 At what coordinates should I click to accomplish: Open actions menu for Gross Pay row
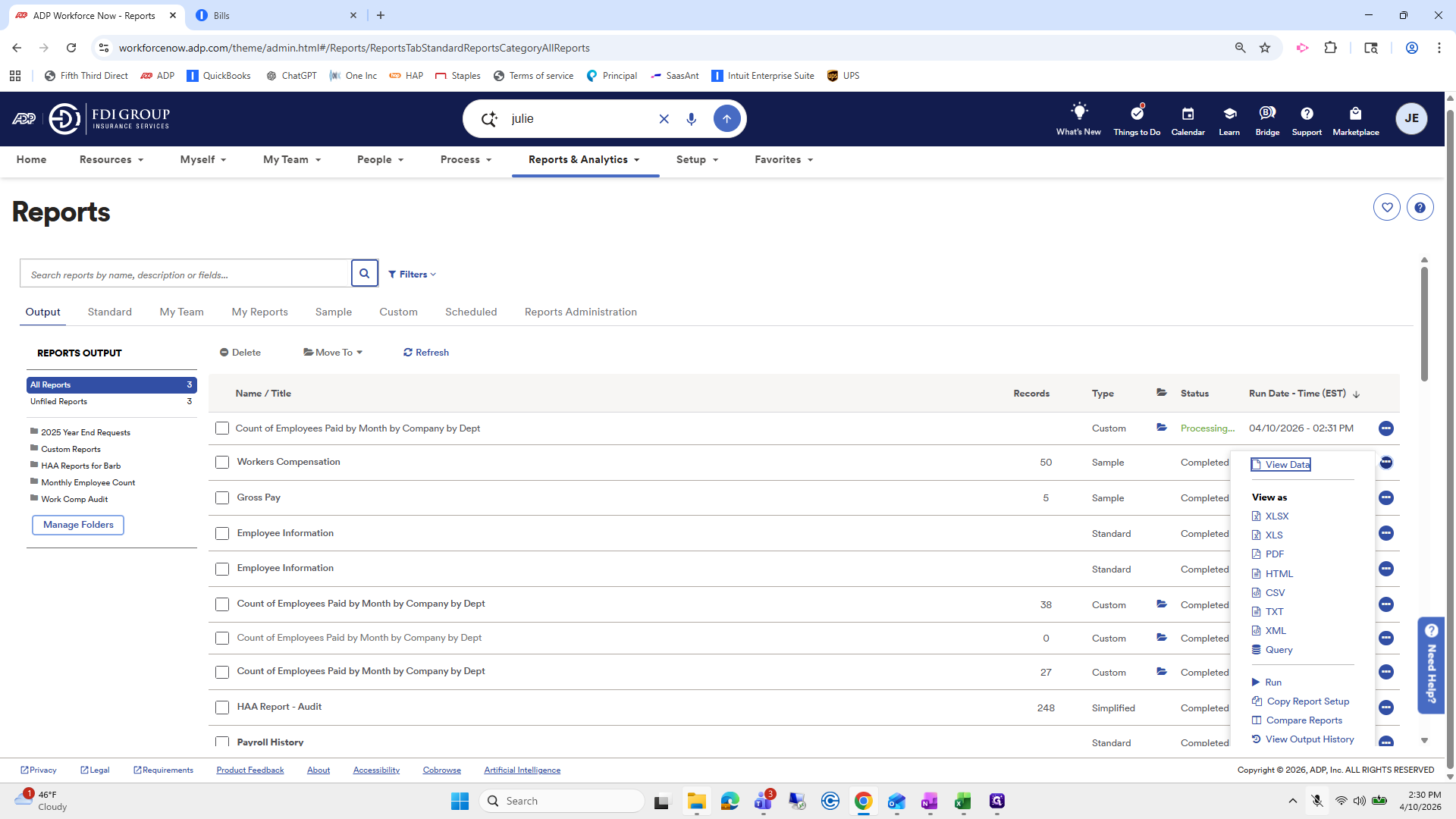point(1385,497)
